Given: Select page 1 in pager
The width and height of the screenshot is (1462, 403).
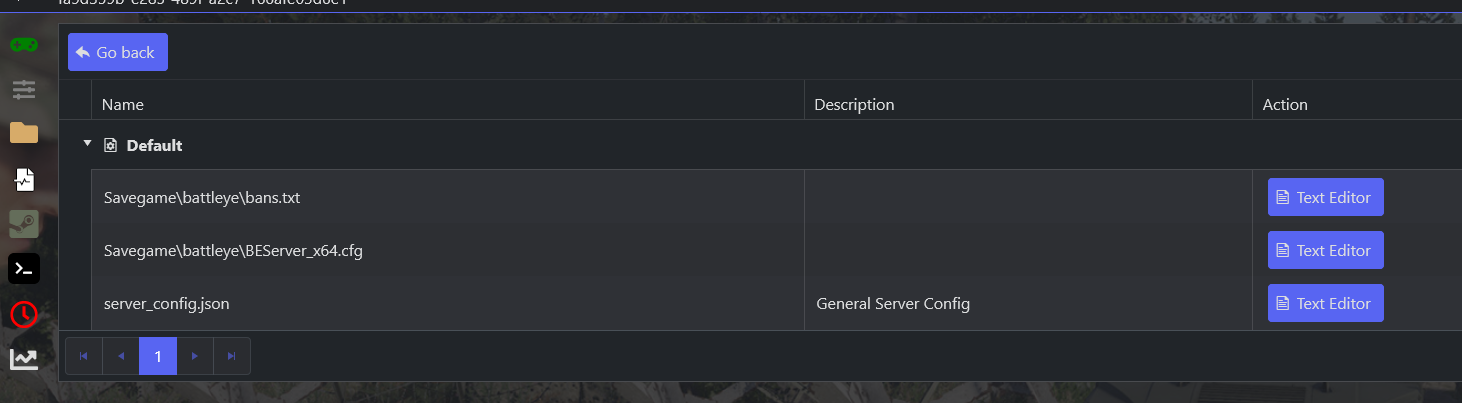Looking at the screenshot, I should tap(158, 356).
